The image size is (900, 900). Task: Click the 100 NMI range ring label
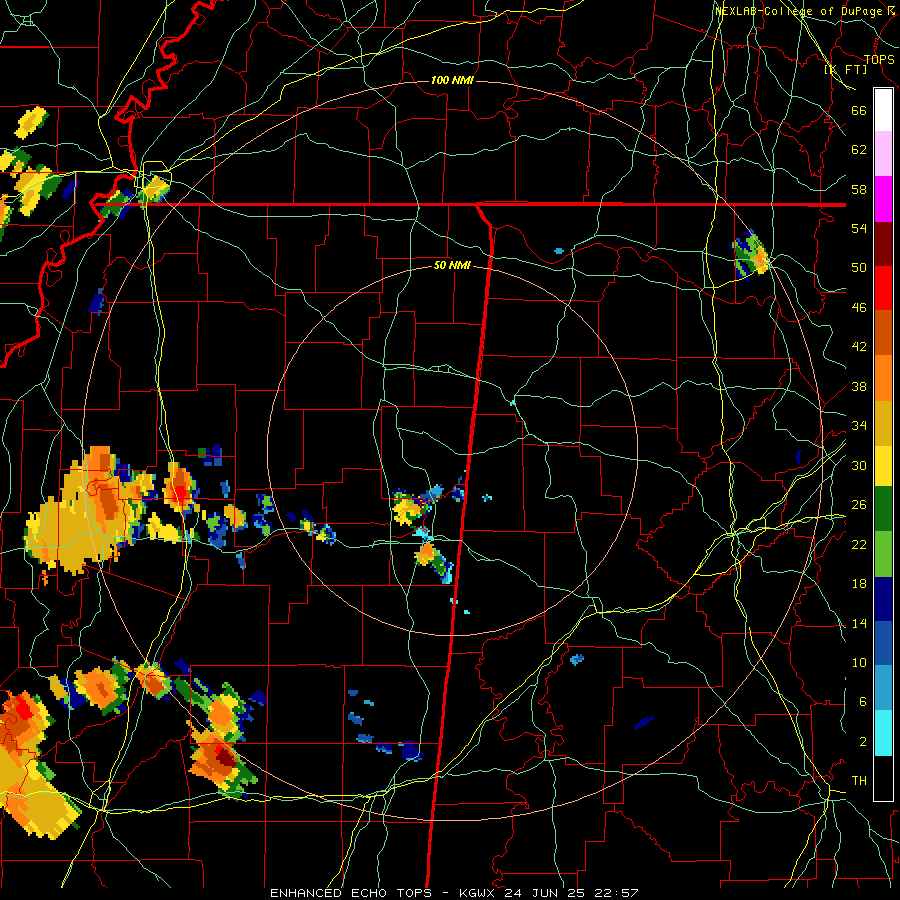(452, 80)
